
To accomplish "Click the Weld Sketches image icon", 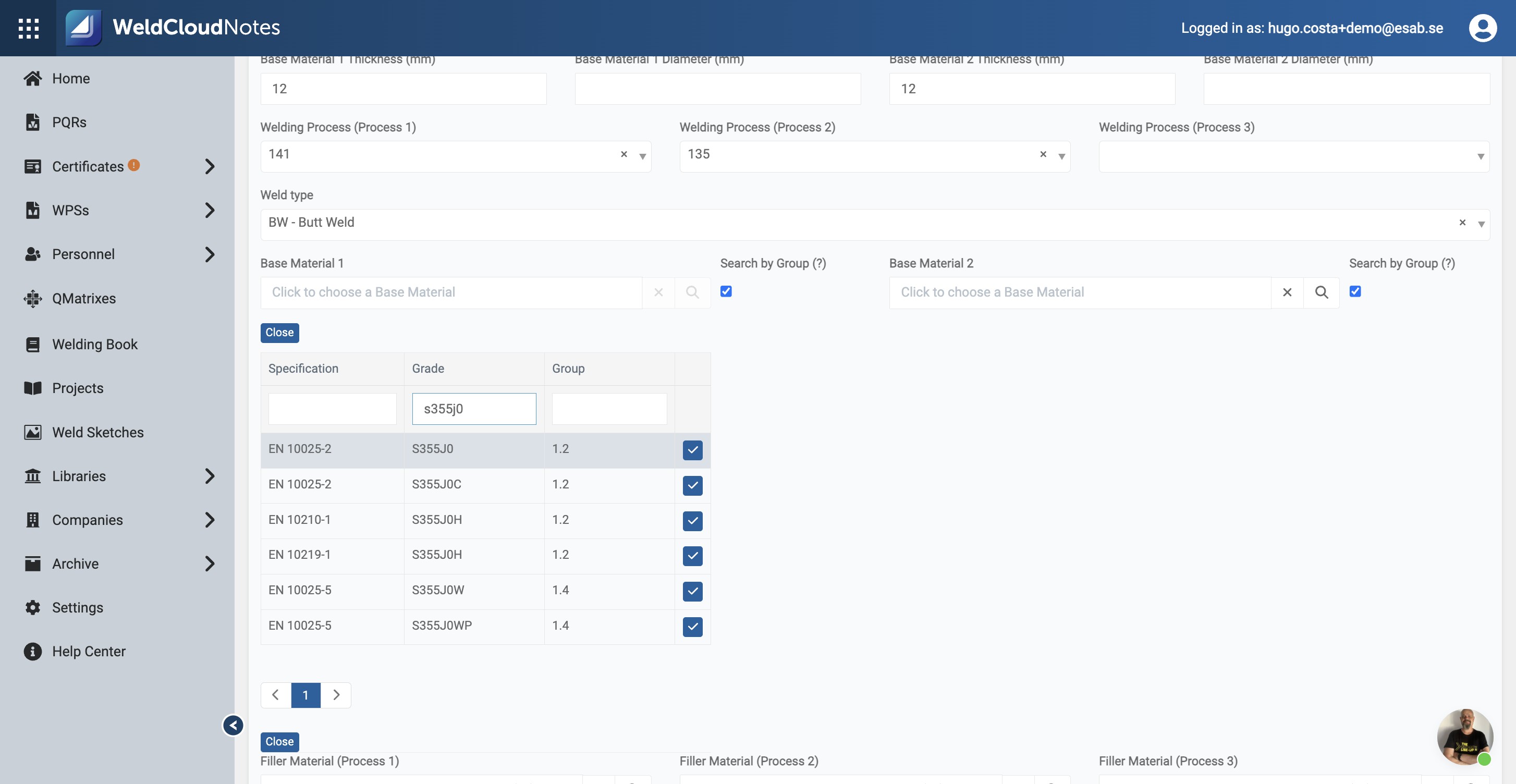I will coord(33,432).
